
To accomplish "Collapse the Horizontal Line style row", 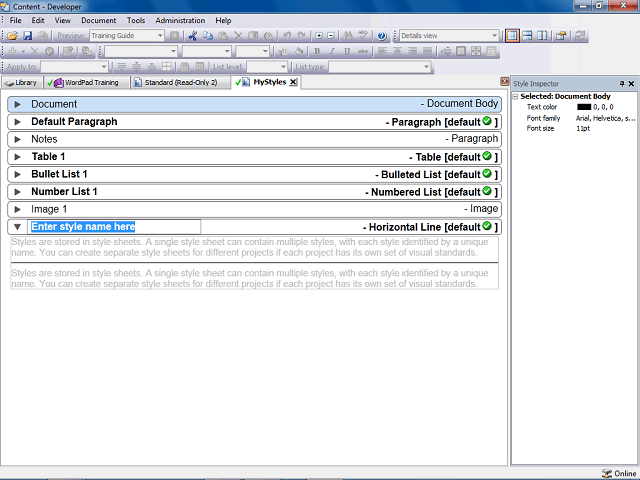I will coord(17,227).
